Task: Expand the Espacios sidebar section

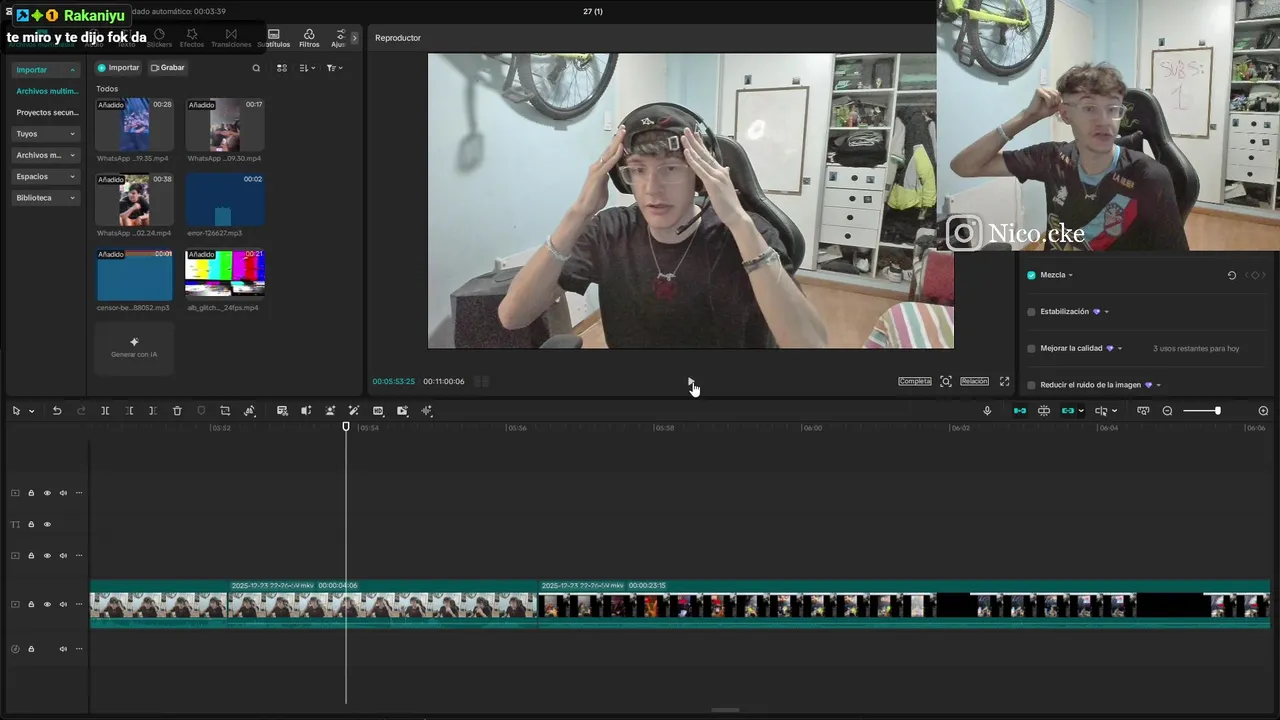Action: pos(72,177)
